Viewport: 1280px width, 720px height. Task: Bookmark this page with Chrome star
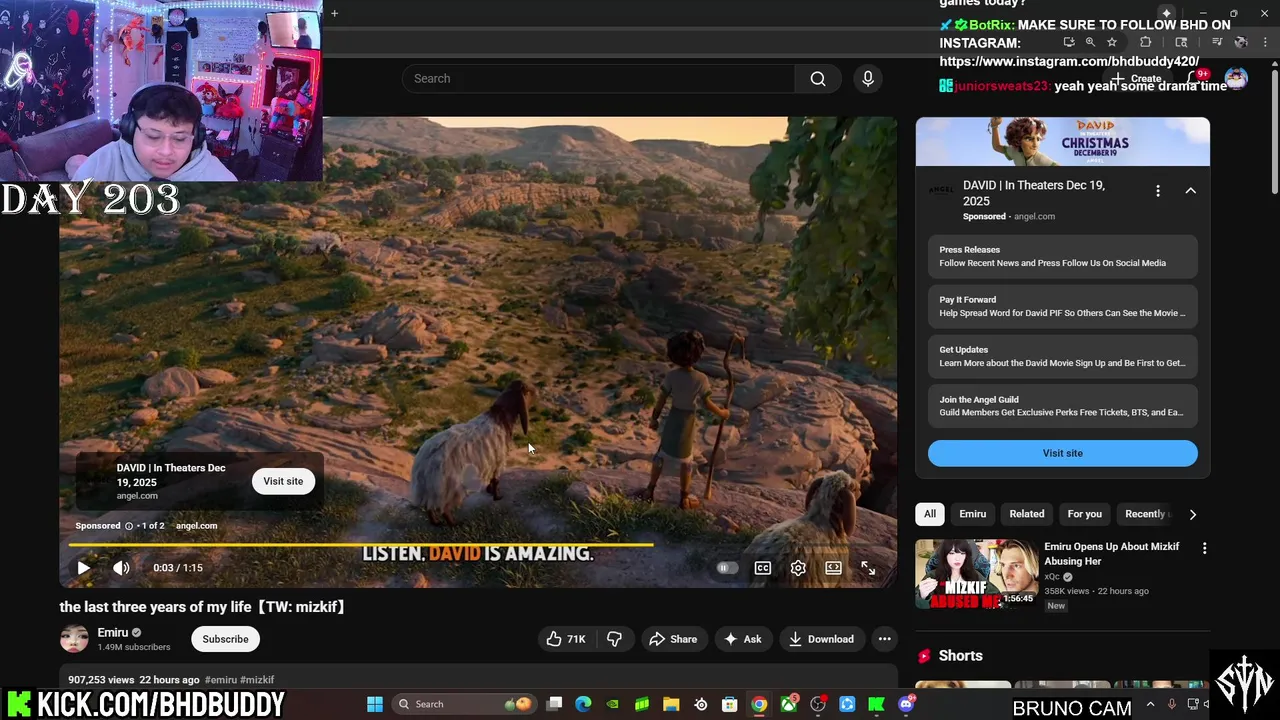(1112, 42)
